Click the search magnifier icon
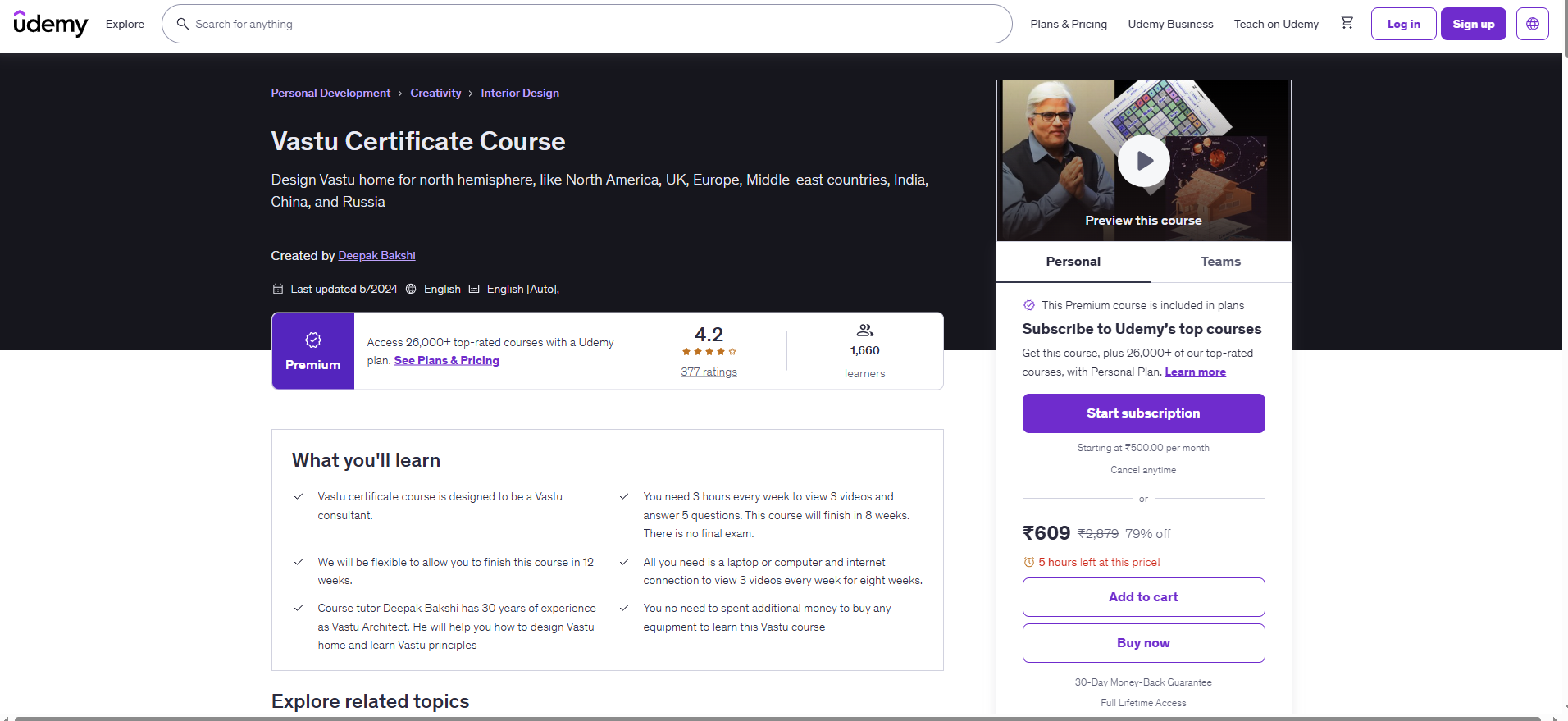1568x721 pixels. click(x=183, y=24)
